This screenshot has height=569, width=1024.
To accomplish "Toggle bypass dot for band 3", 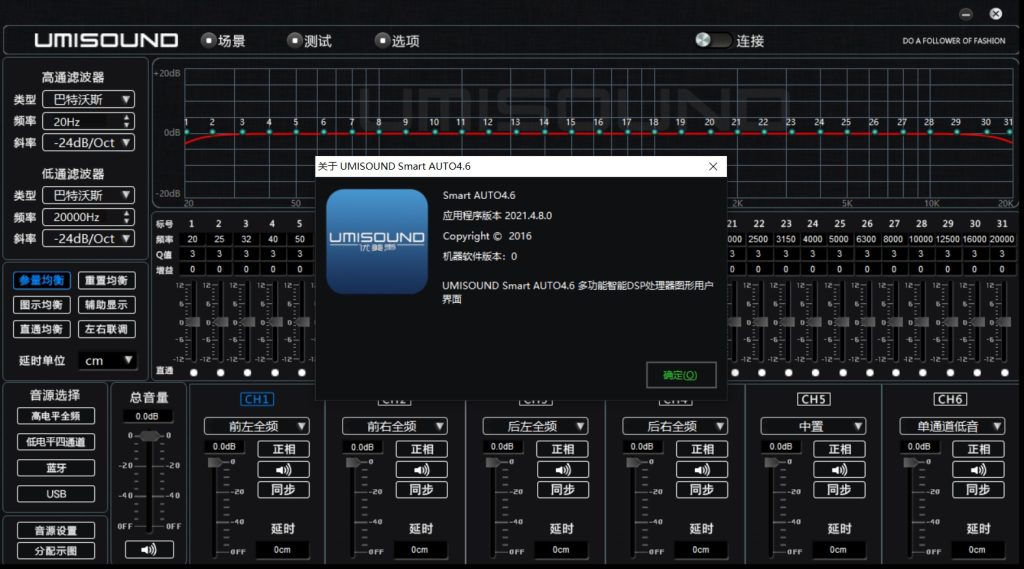I will pyautogui.click(x=247, y=373).
